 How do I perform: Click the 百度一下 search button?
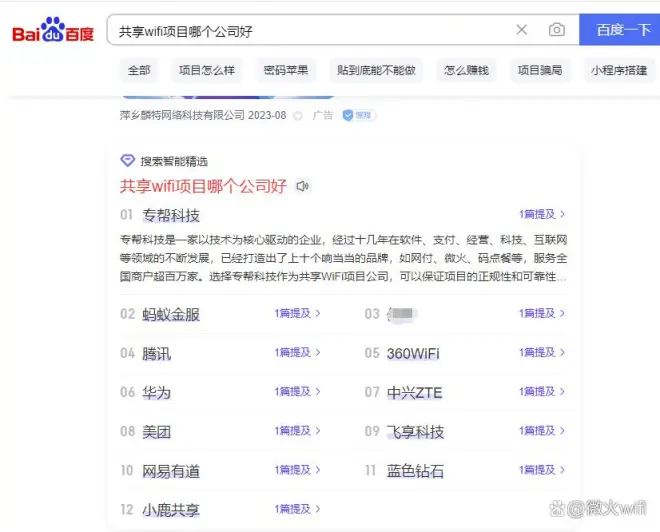click(621, 30)
